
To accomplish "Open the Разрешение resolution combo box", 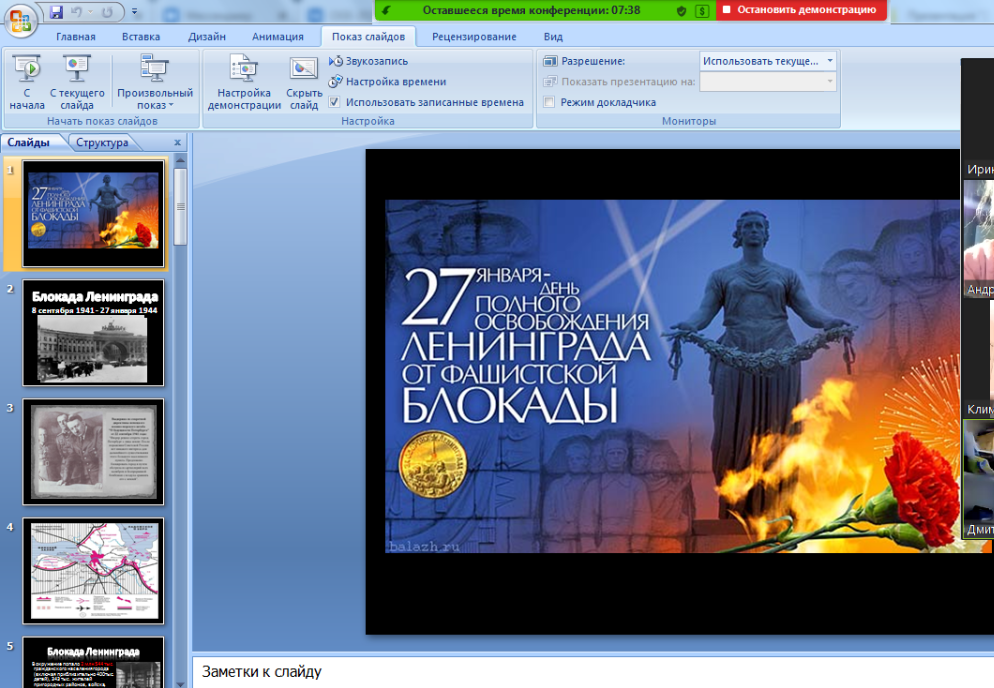I will pyautogui.click(x=767, y=61).
